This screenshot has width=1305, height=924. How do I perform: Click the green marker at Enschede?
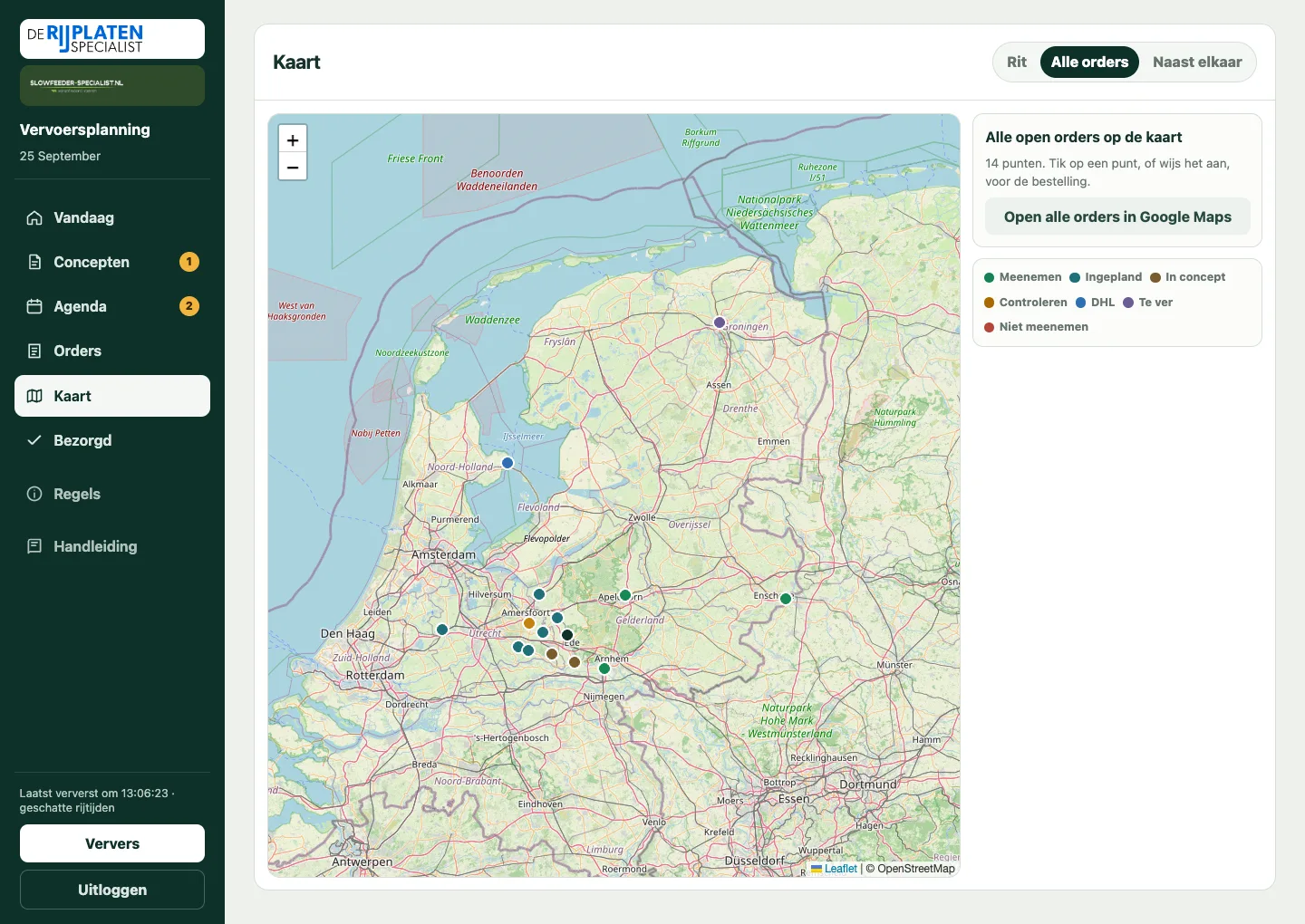(786, 599)
